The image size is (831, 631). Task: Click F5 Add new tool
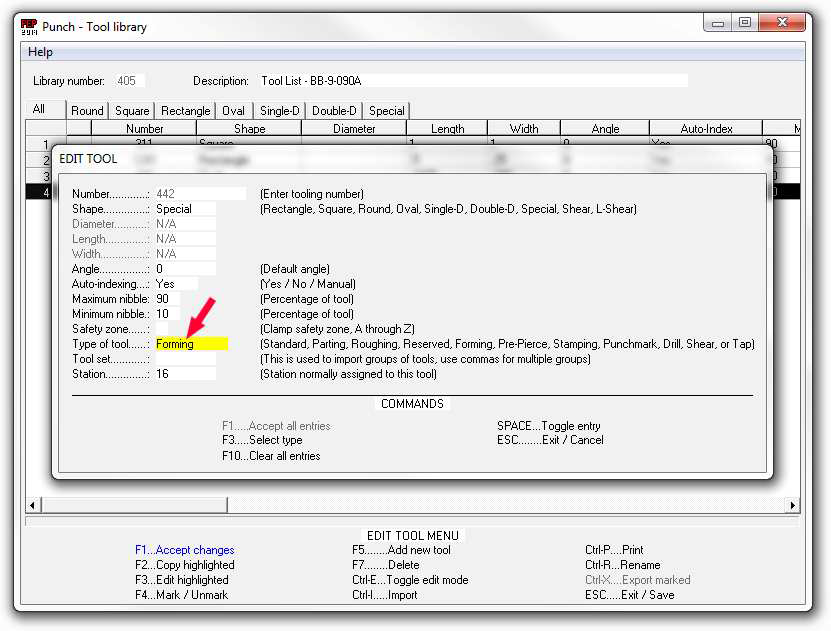(x=401, y=550)
